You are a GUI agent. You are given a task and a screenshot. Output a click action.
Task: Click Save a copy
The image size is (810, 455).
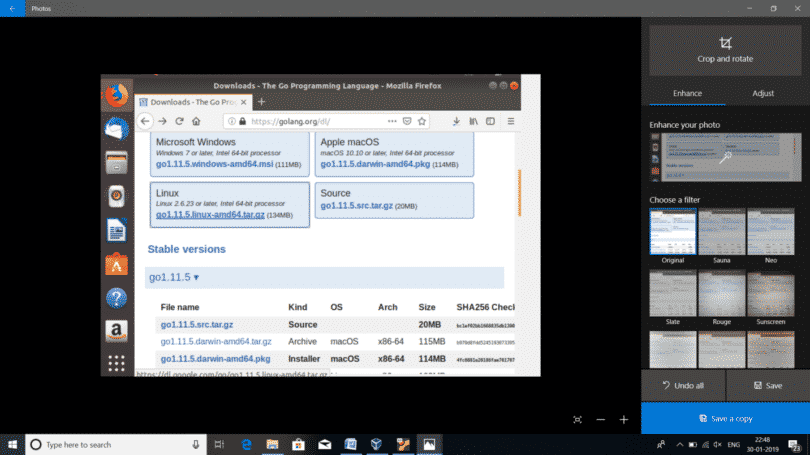coord(725,418)
